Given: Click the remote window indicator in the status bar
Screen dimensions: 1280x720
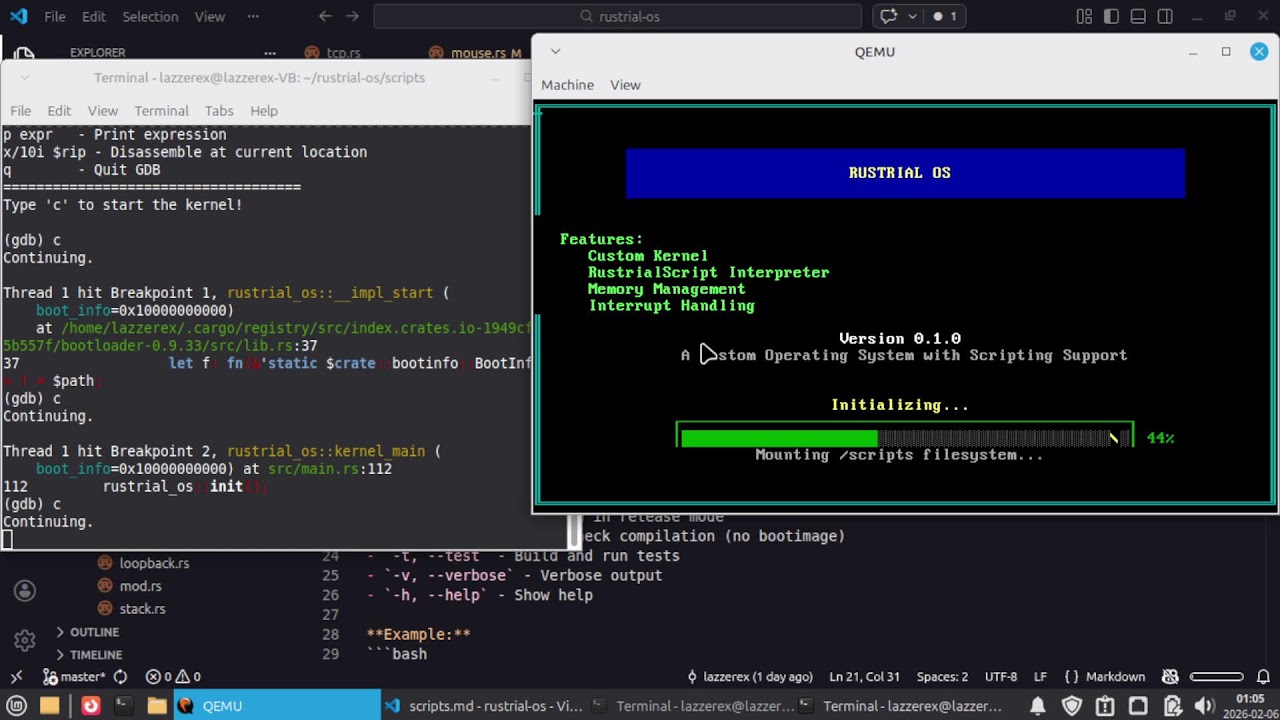Looking at the screenshot, I should [x=16, y=677].
